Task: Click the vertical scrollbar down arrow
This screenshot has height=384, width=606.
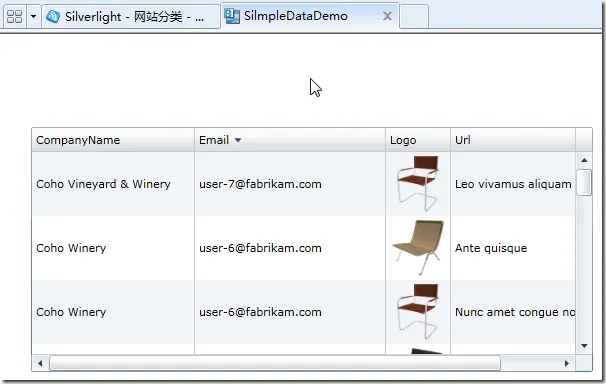Action: pos(584,346)
